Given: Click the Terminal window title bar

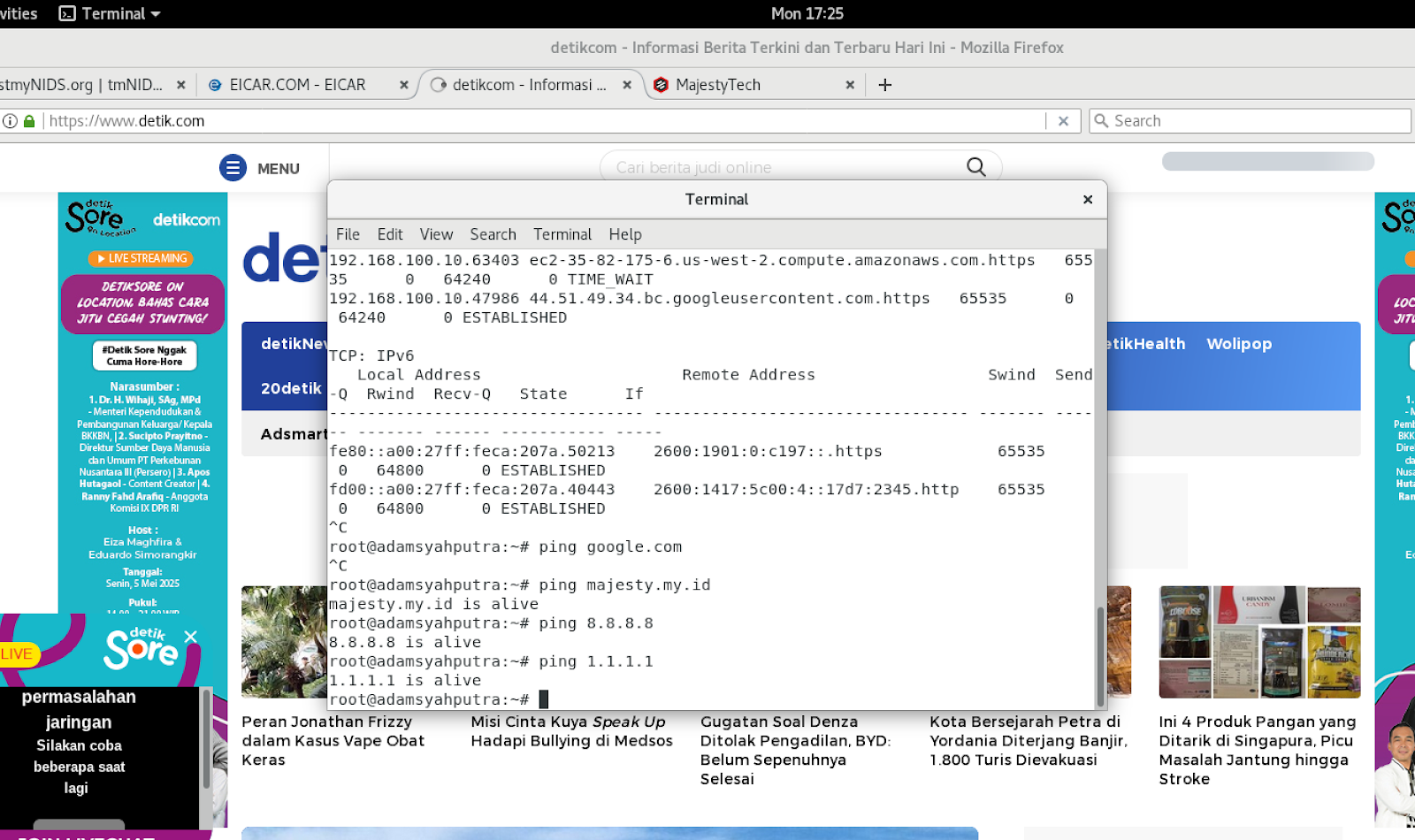Looking at the screenshot, I should tap(716, 200).
